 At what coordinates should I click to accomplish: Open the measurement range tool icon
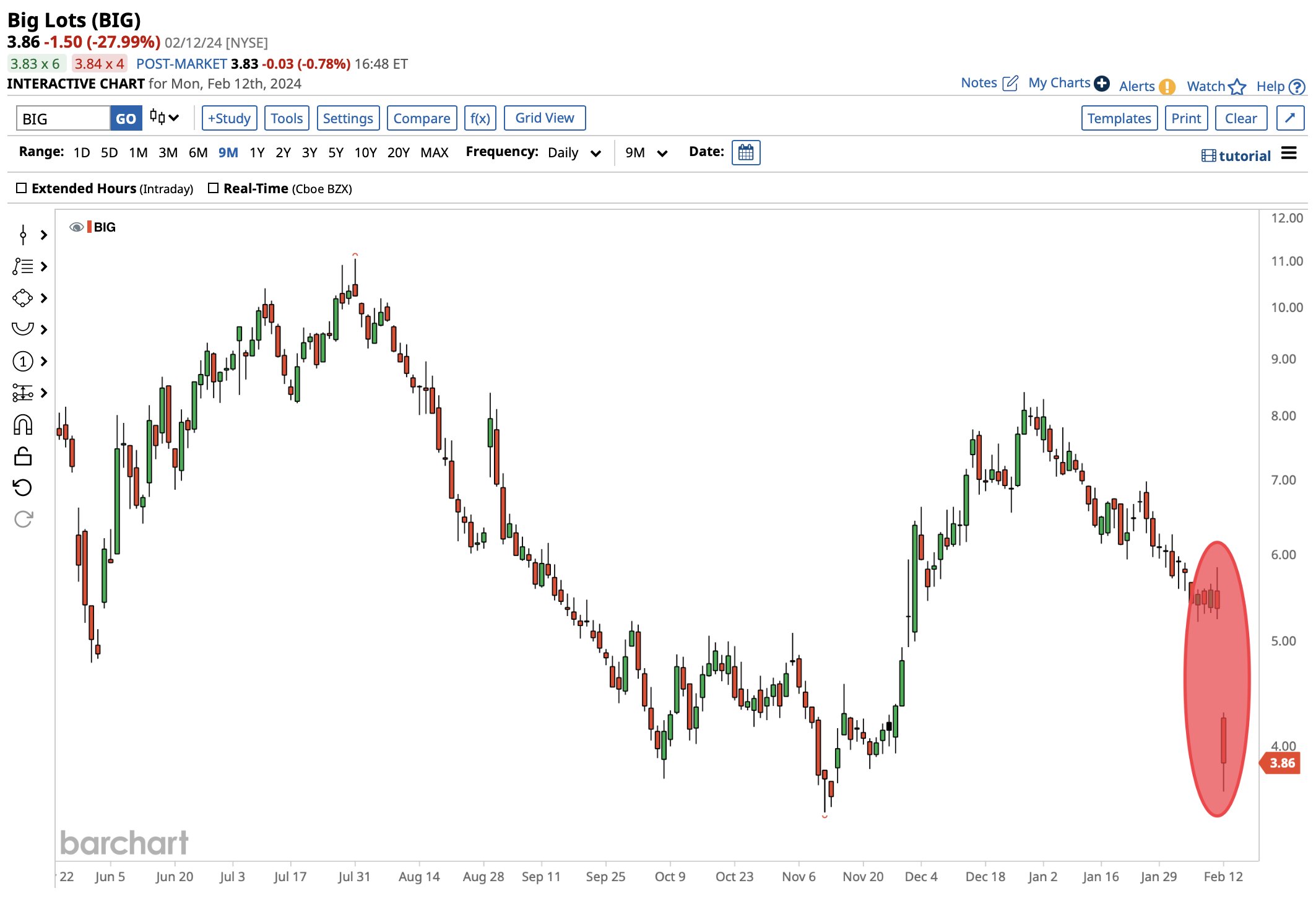23,393
